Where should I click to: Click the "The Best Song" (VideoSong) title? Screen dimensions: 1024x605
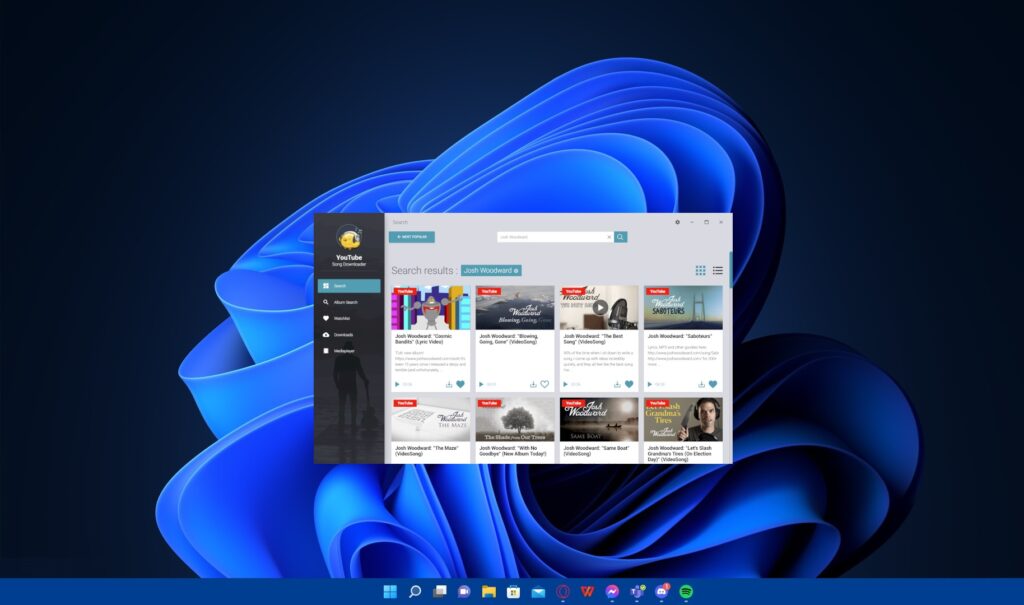click(x=593, y=339)
